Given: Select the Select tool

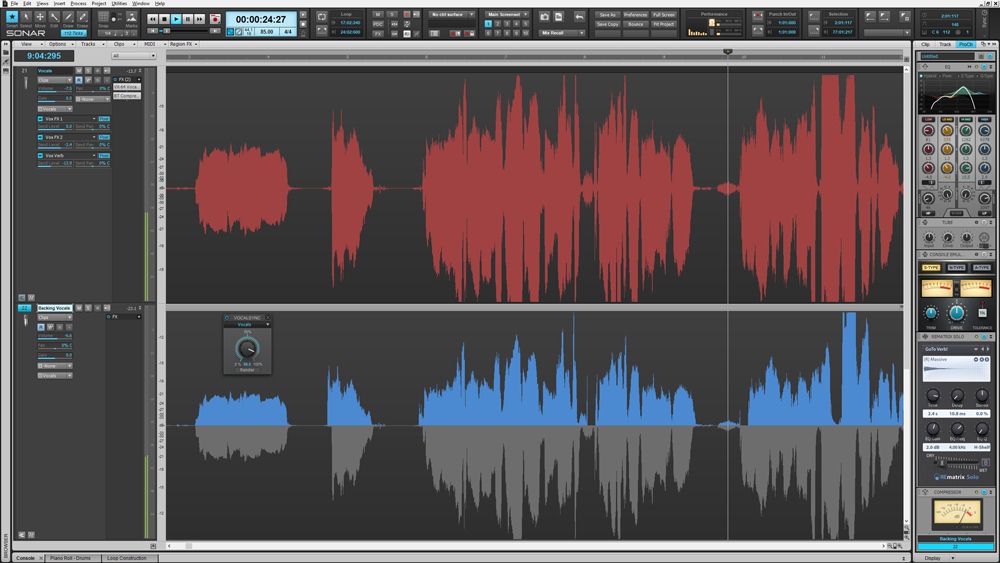Looking at the screenshot, I should click(26, 17).
